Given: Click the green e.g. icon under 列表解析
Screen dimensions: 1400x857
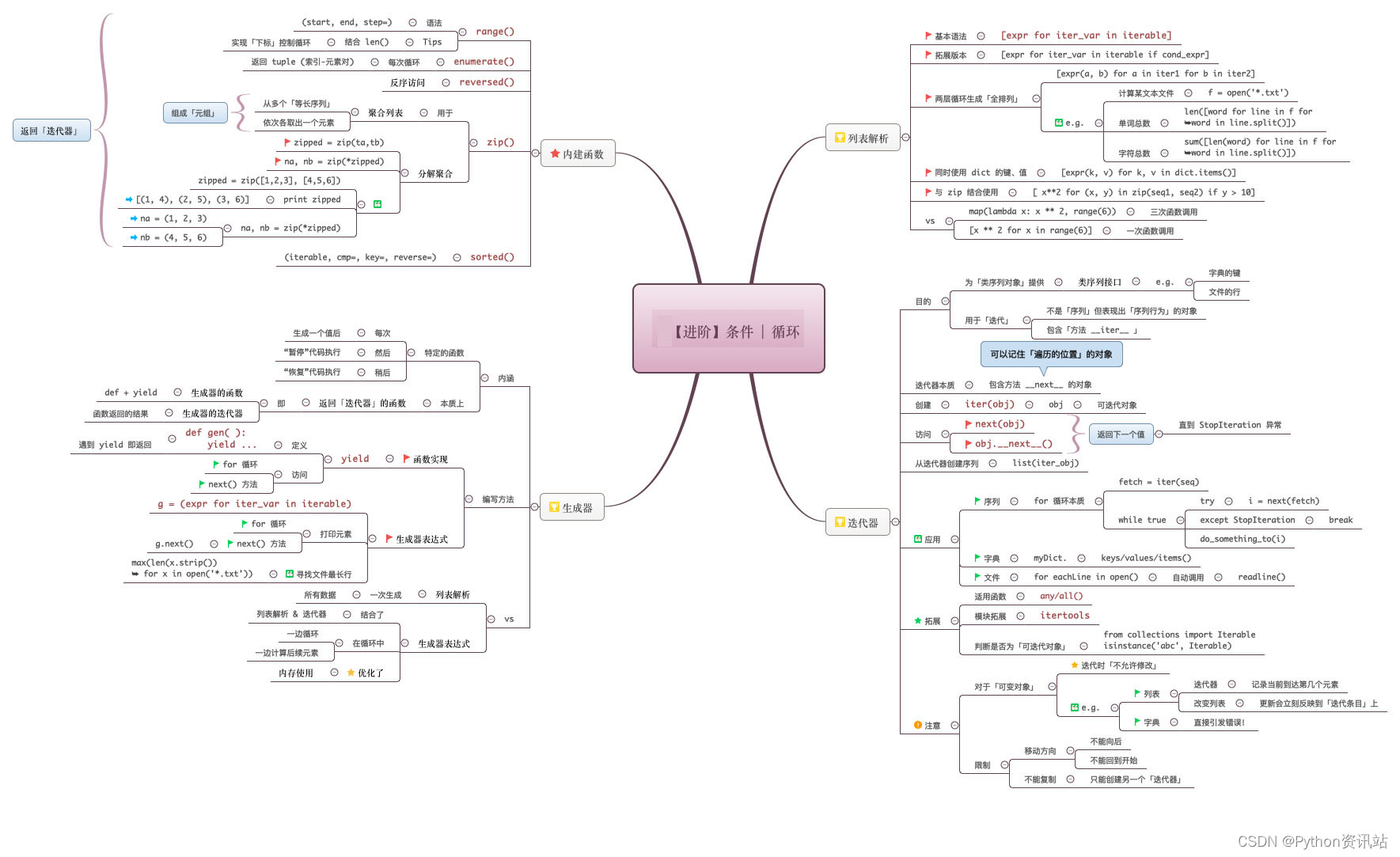Looking at the screenshot, I should (1059, 123).
